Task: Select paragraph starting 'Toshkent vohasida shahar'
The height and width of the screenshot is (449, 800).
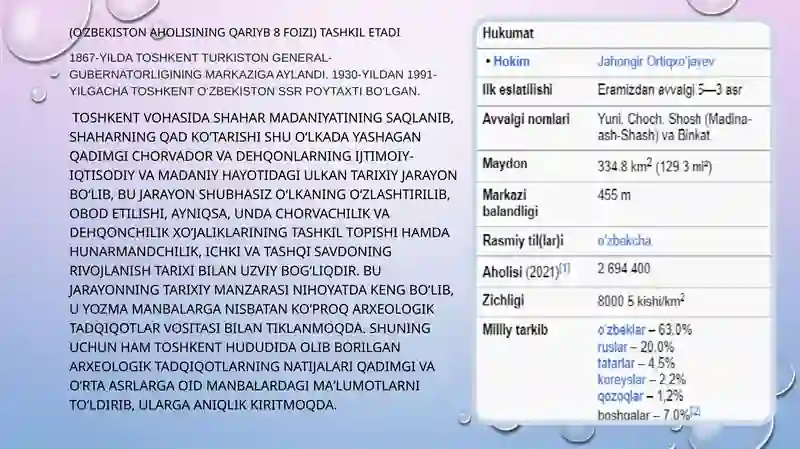Action: (263, 261)
